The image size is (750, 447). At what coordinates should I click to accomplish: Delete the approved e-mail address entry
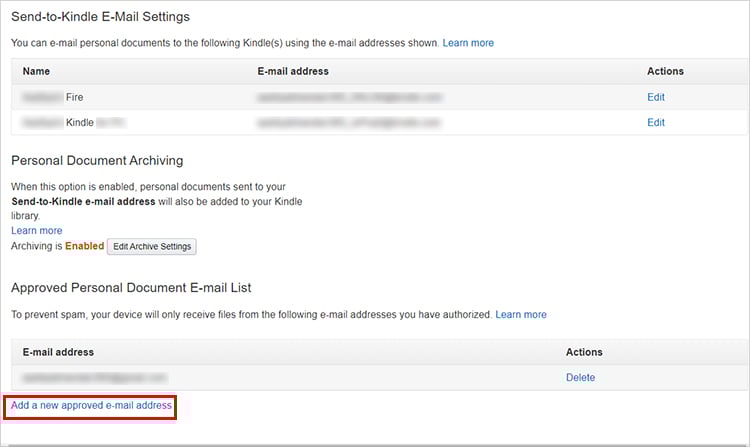click(x=580, y=377)
